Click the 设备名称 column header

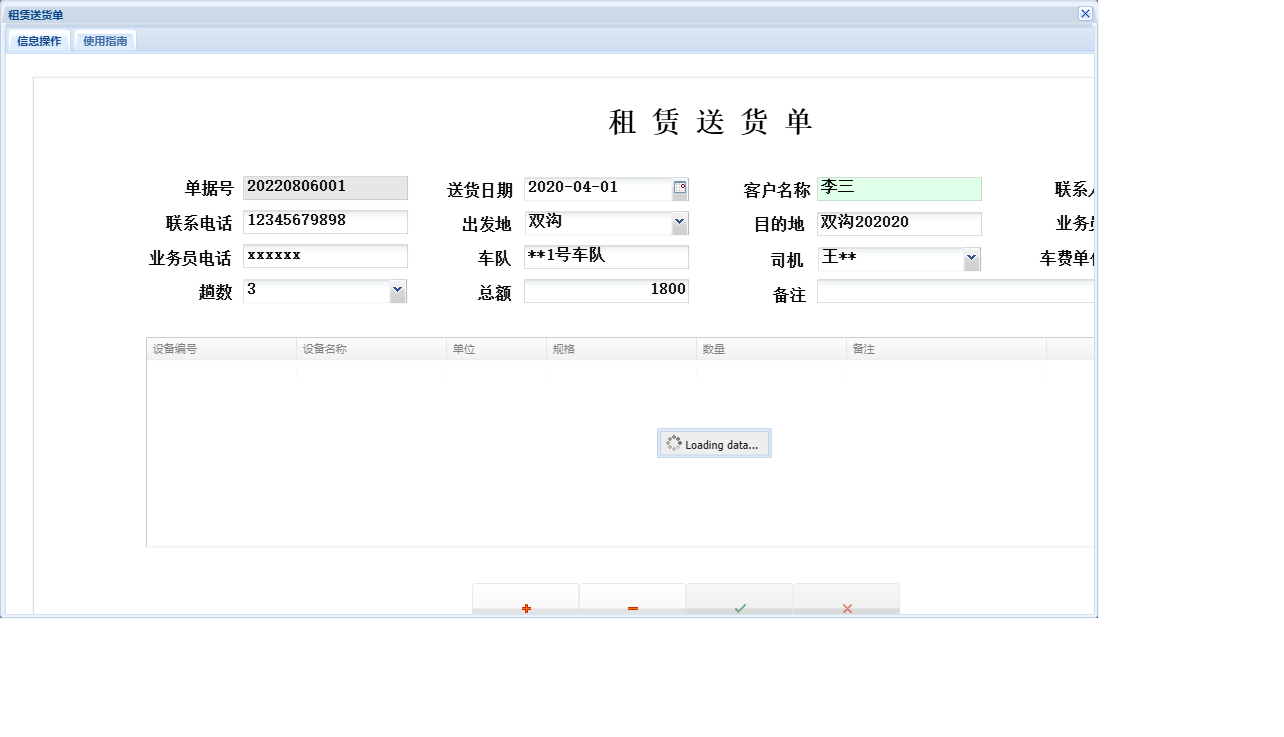tap(370, 348)
